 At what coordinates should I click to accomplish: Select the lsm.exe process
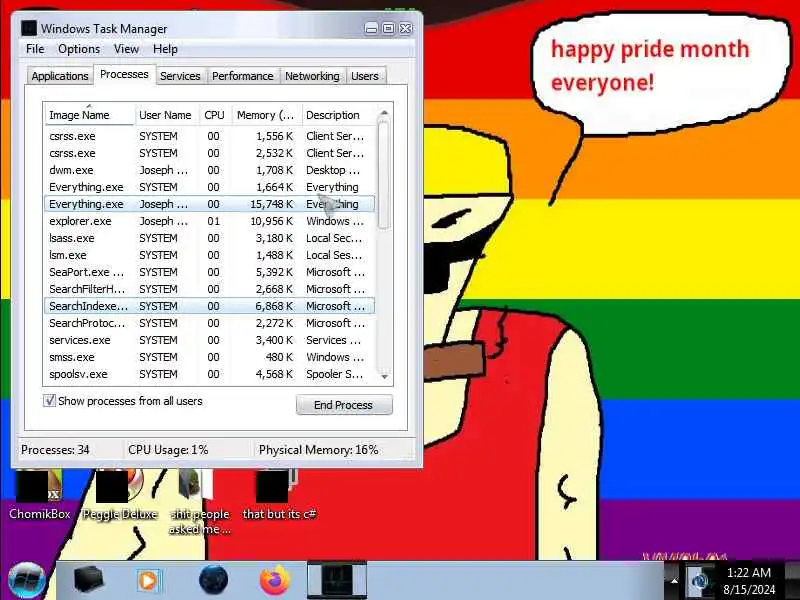click(x=210, y=255)
